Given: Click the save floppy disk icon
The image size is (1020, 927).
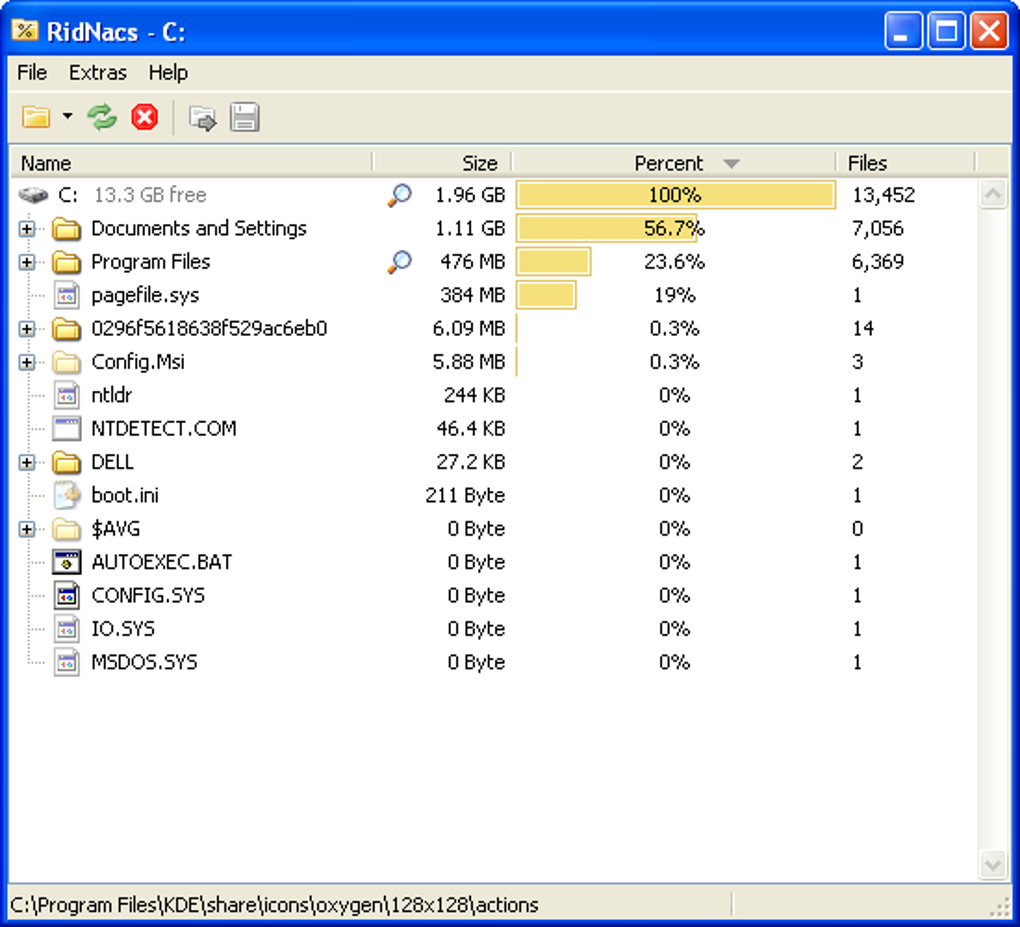Looking at the screenshot, I should coord(245,118).
